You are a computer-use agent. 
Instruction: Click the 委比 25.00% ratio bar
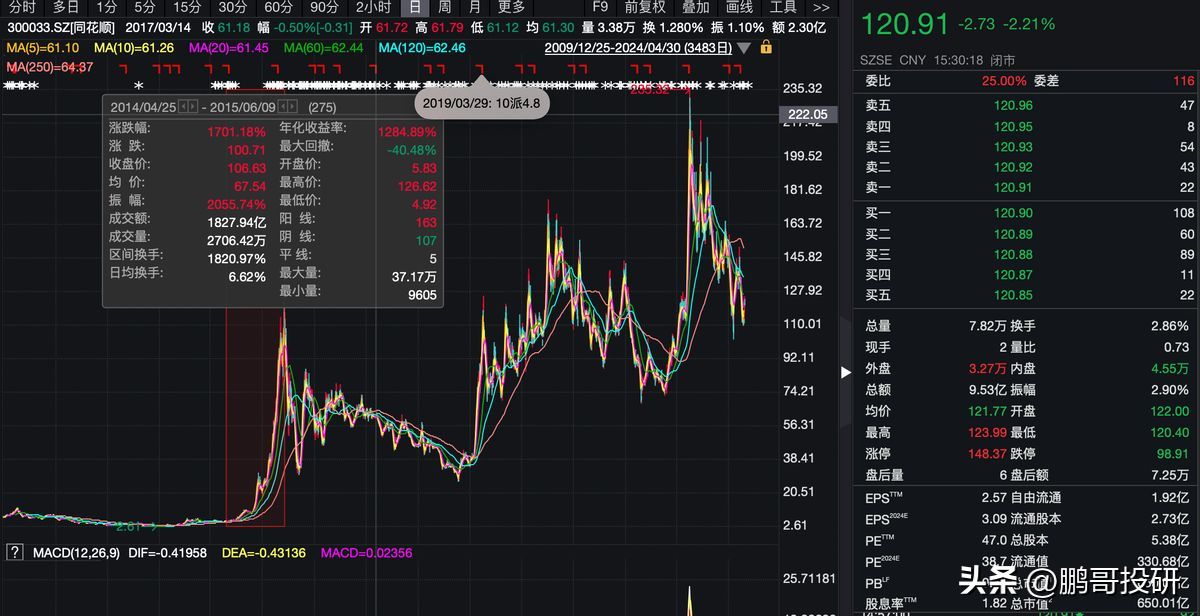point(1000,83)
